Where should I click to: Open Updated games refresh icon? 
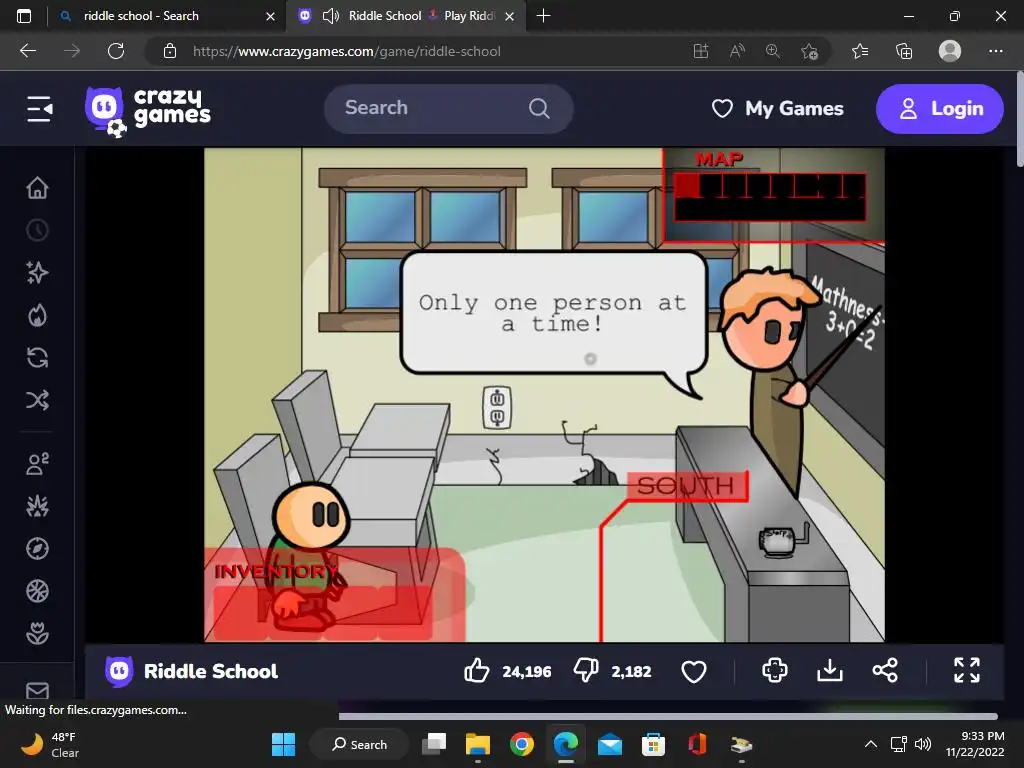point(37,358)
